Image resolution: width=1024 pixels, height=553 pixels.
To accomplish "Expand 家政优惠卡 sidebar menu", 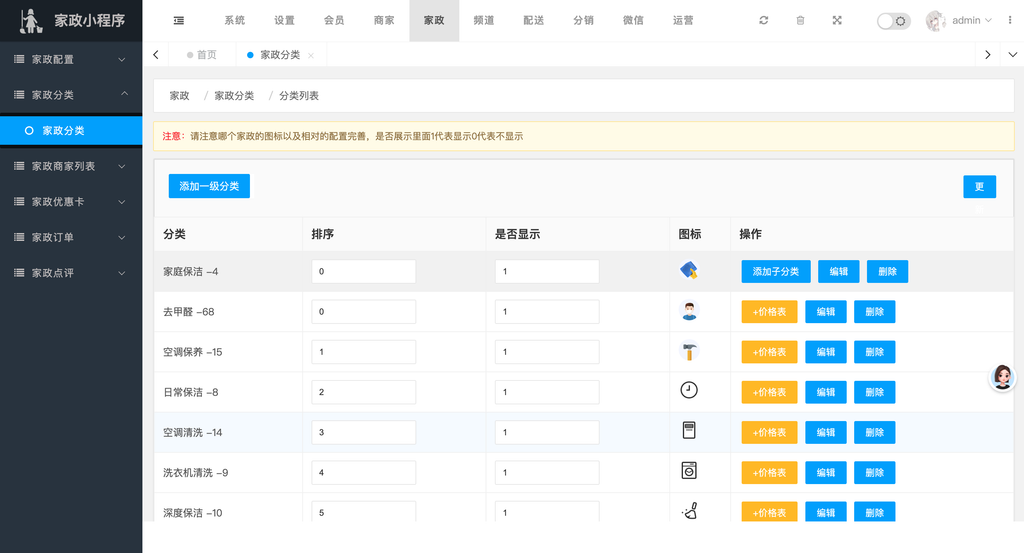I will (x=71, y=202).
